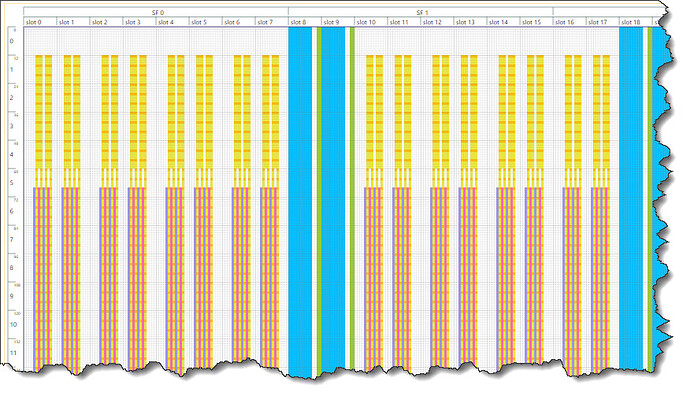Select the SF 1 subframe header
The height and width of the screenshot is (396, 690).
pyautogui.click(x=421, y=12)
